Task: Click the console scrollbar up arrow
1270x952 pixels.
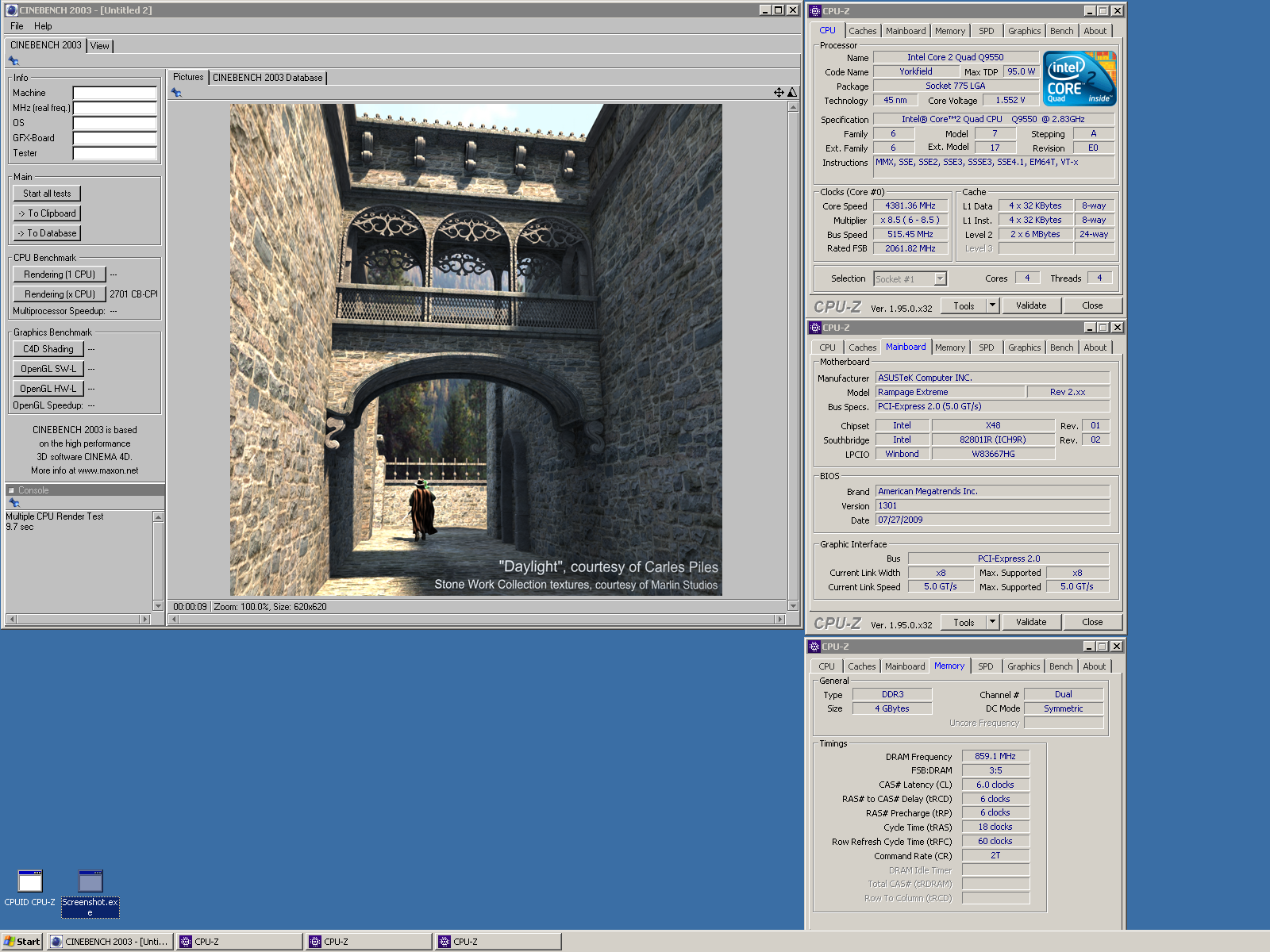Action: pos(158,517)
